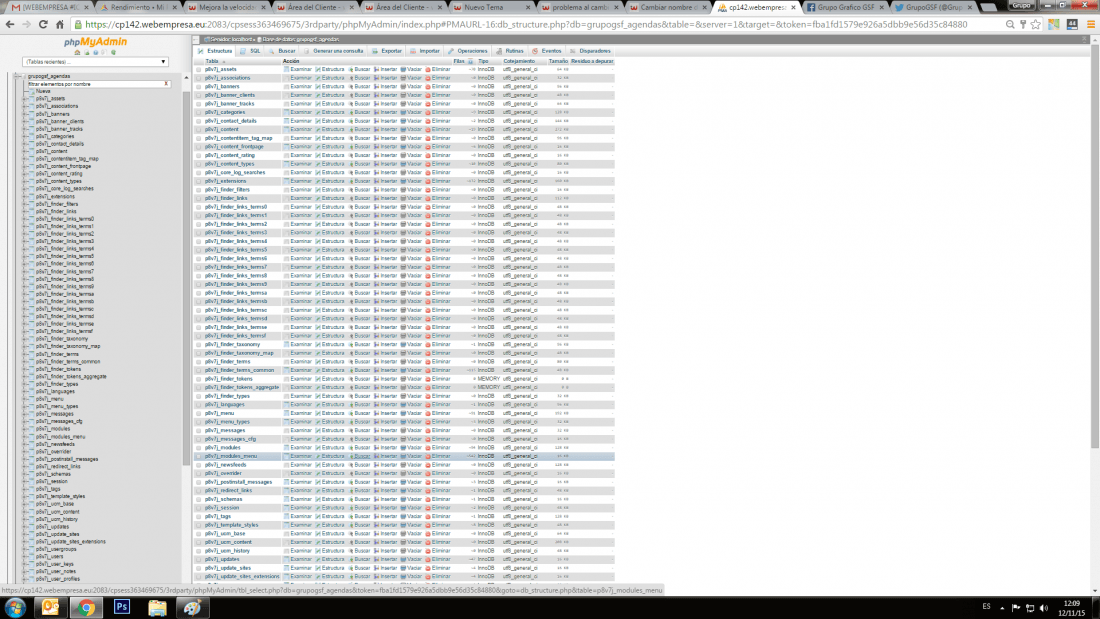This screenshot has height=619, width=1100.
Task: Check the p8v7j_assets row checkbox
Action: pyautogui.click(x=199, y=69)
